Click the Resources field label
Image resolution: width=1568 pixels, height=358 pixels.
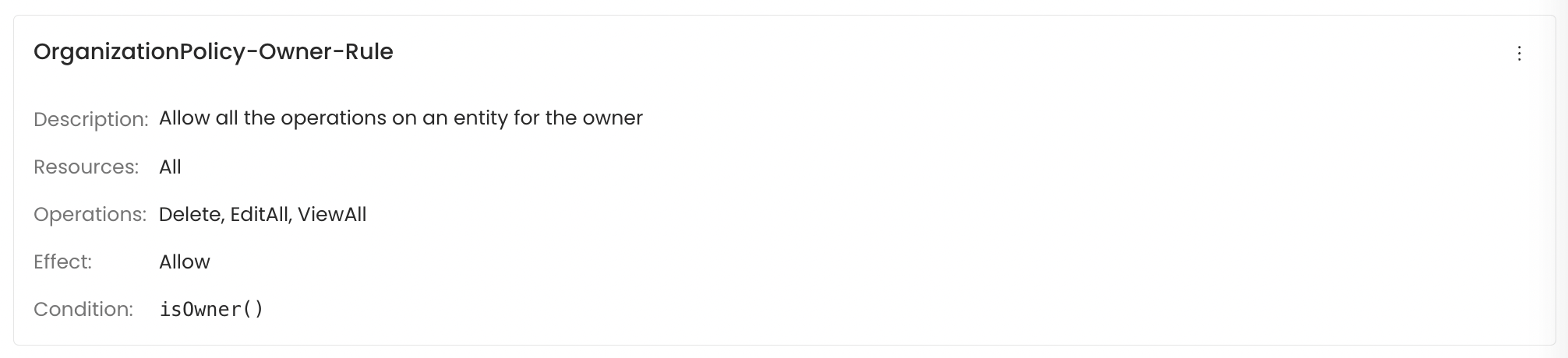tap(86, 167)
